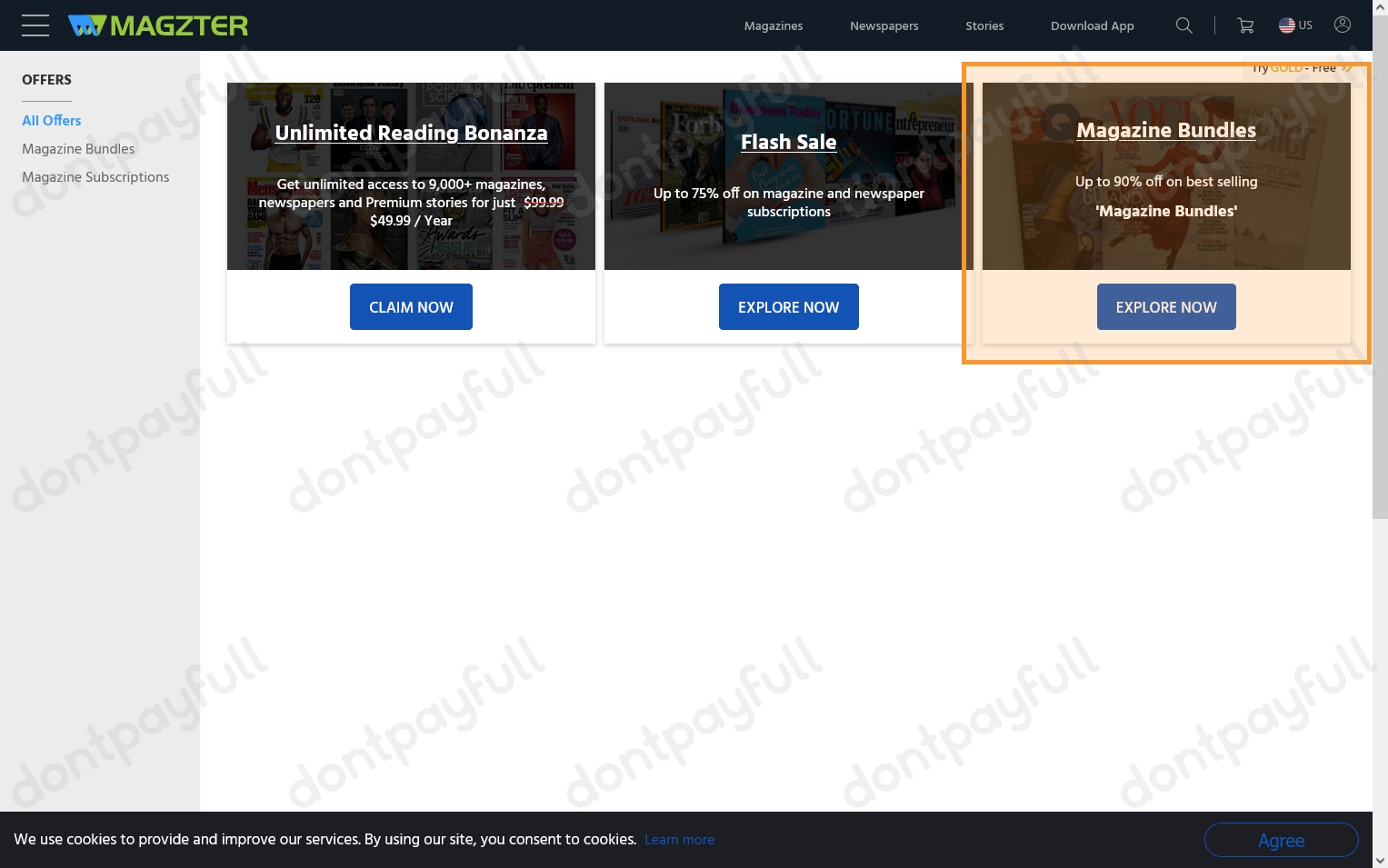Select All Offers in sidebar
Viewport: 1388px width, 868px height.
point(52,121)
